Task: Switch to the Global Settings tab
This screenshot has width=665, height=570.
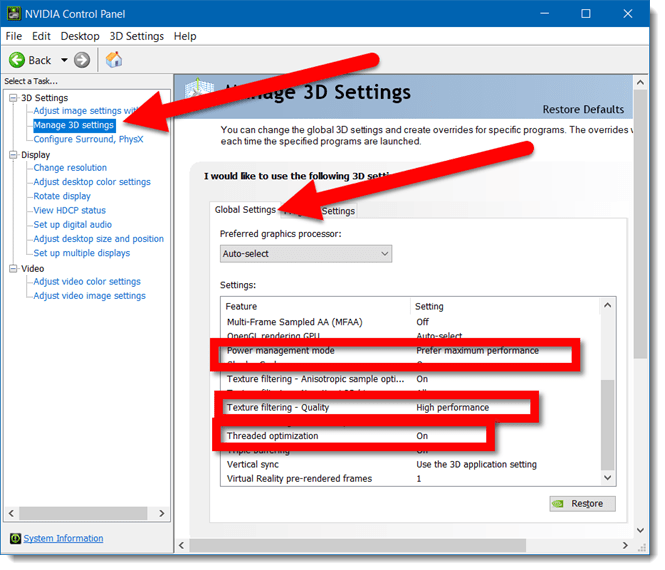Action: tap(245, 210)
